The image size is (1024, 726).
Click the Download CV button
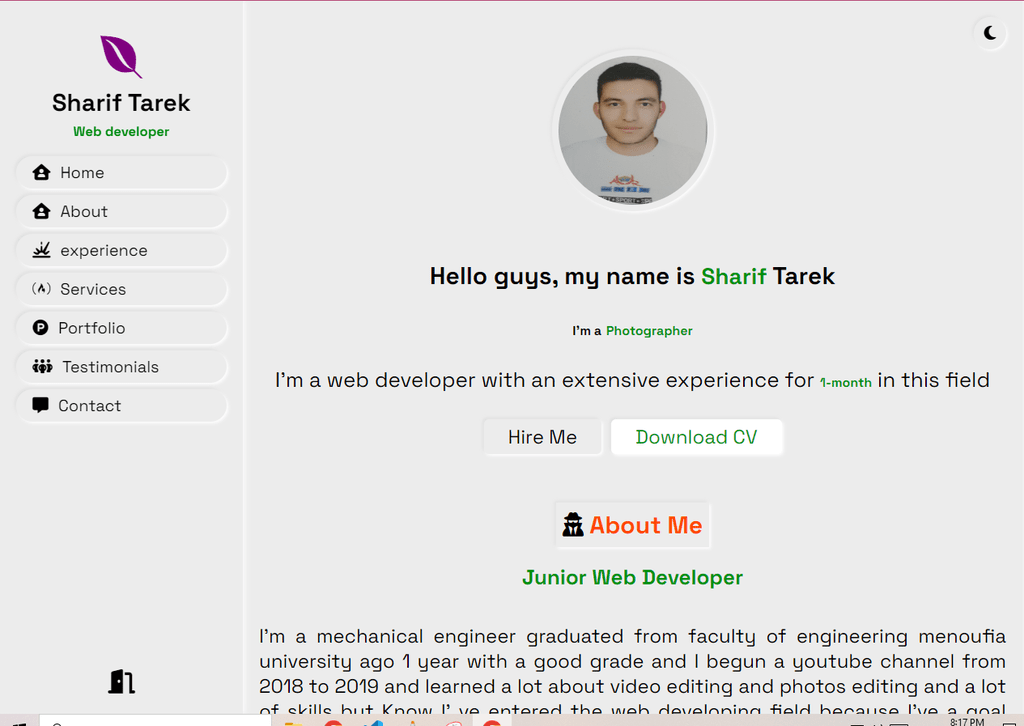pyautogui.click(x=696, y=437)
